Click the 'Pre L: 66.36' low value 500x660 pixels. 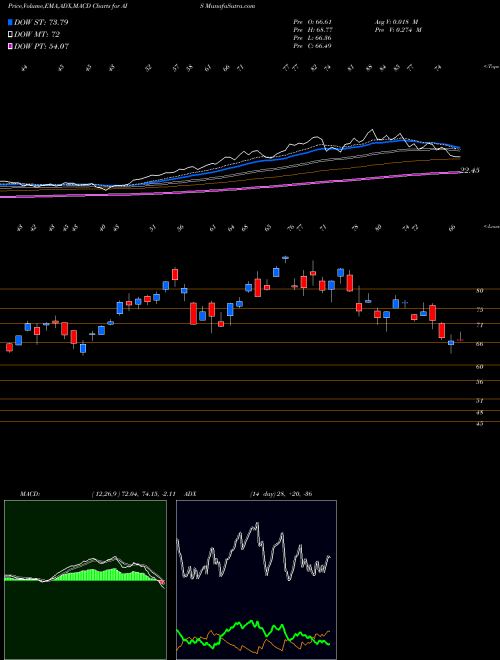pos(312,38)
